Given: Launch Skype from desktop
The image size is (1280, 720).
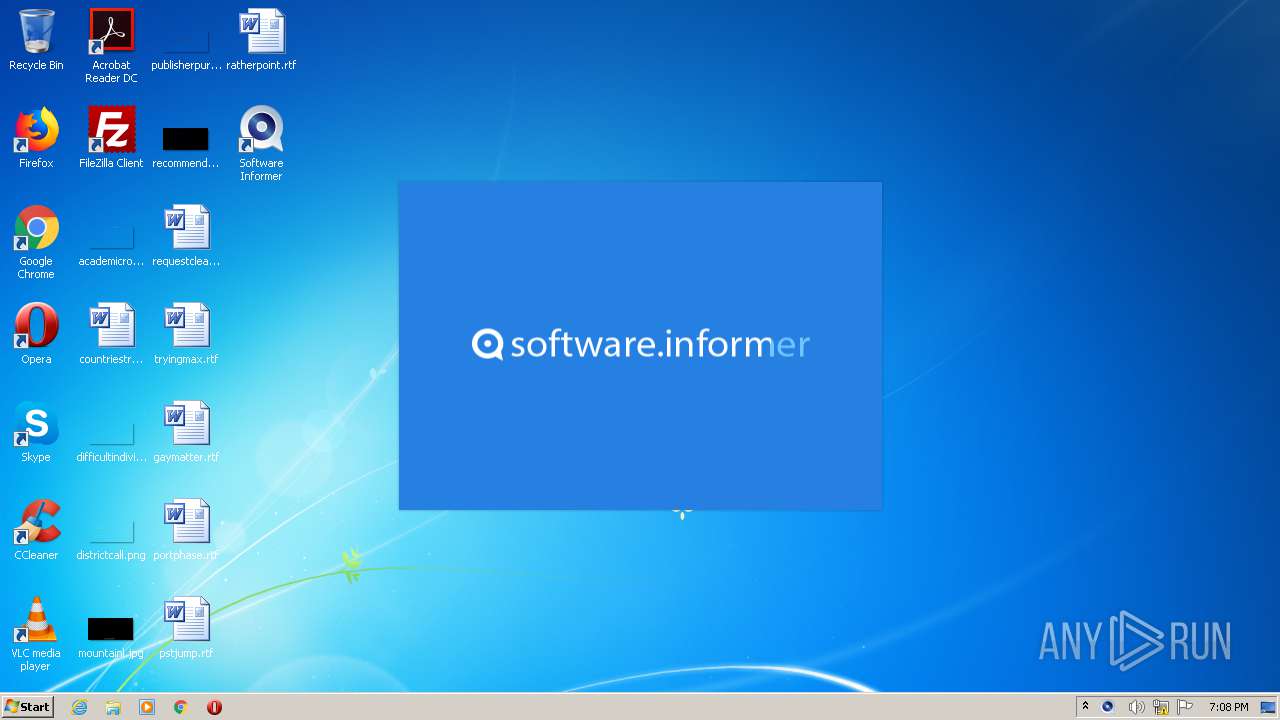Looking at the screenshot, I should [36, 432].
